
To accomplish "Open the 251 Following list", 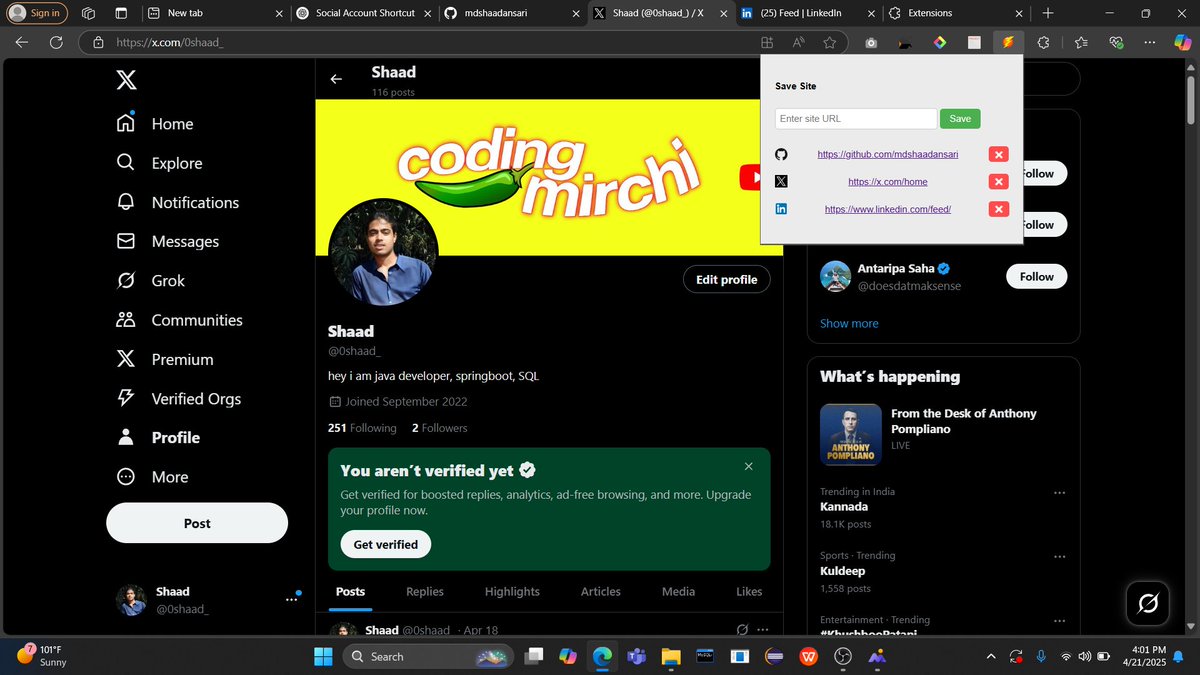I will pyautogui.click(x=362, y=428).
